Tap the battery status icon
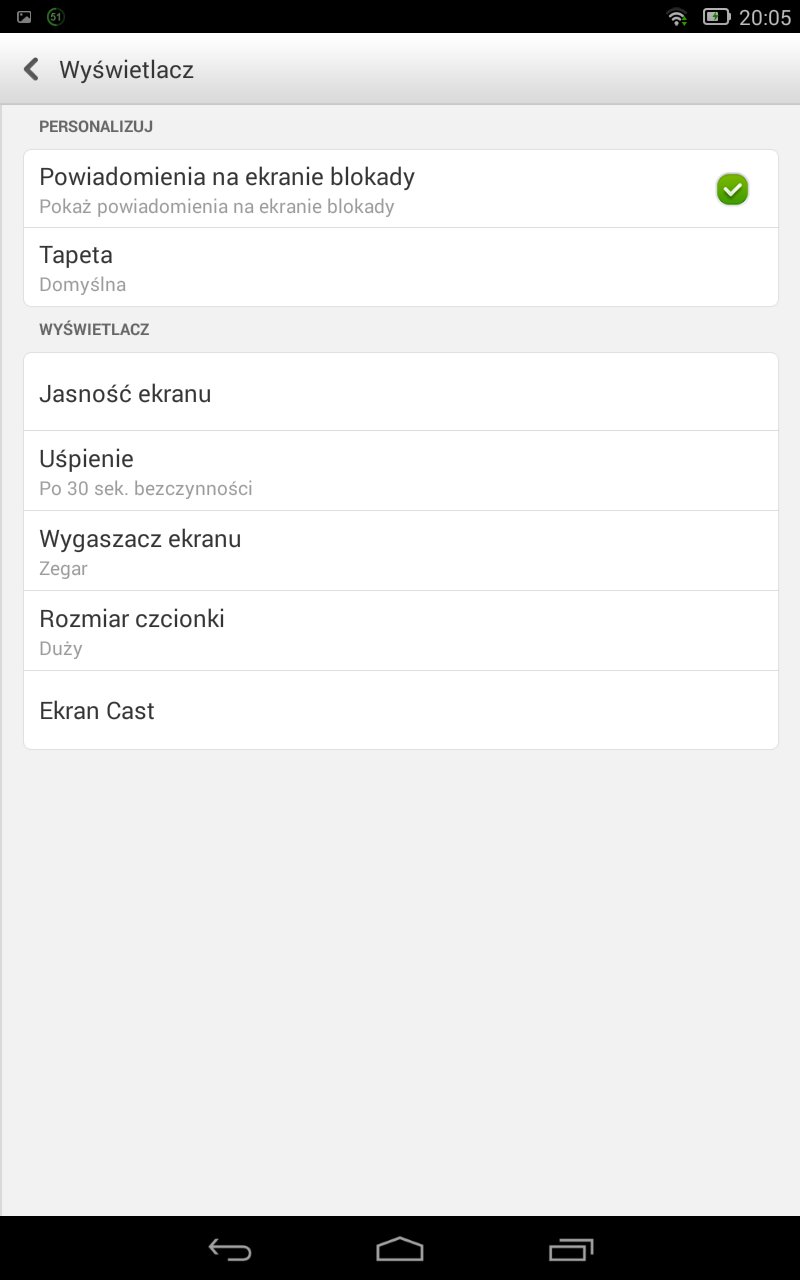 (x=716, y=17)
